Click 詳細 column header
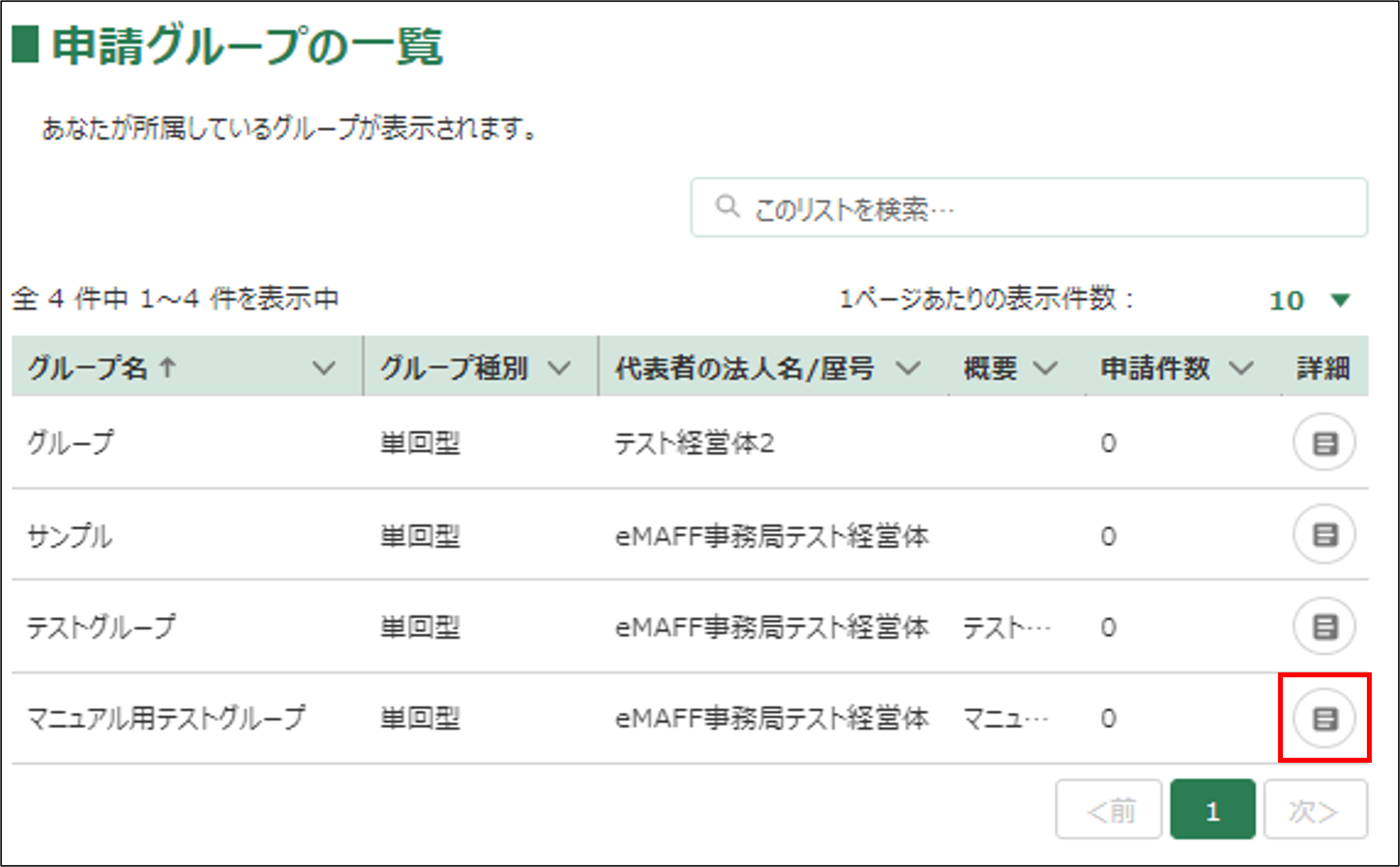 click(1323, 368)
